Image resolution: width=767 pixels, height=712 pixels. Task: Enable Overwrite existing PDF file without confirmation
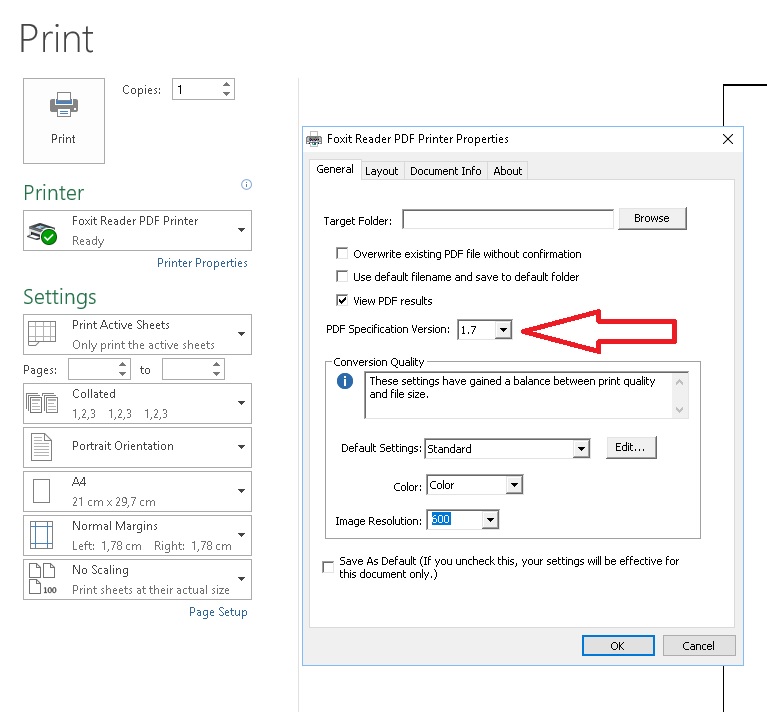(342, 253)
